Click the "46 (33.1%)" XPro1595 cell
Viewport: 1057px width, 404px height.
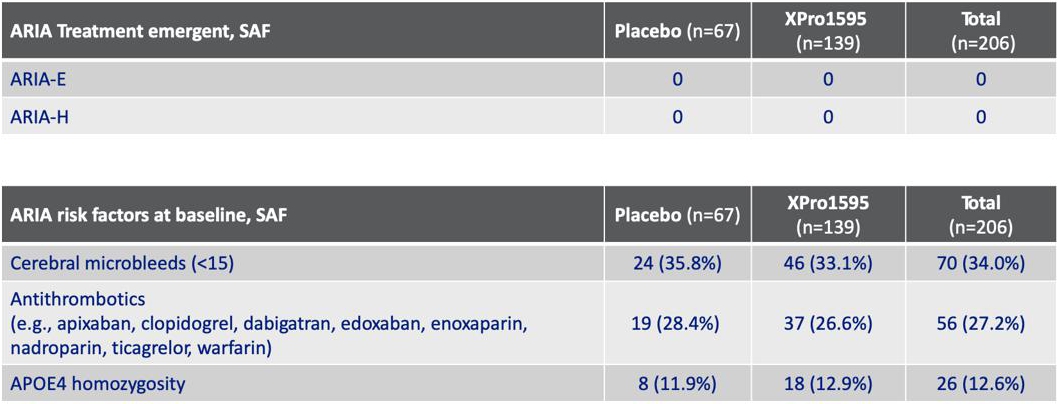pos(828,264)
